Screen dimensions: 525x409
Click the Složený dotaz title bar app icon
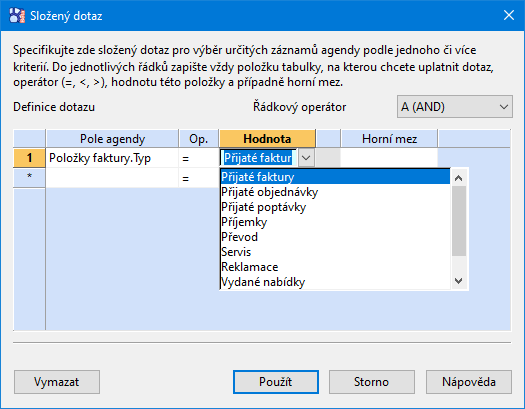[x=17, y=15]
